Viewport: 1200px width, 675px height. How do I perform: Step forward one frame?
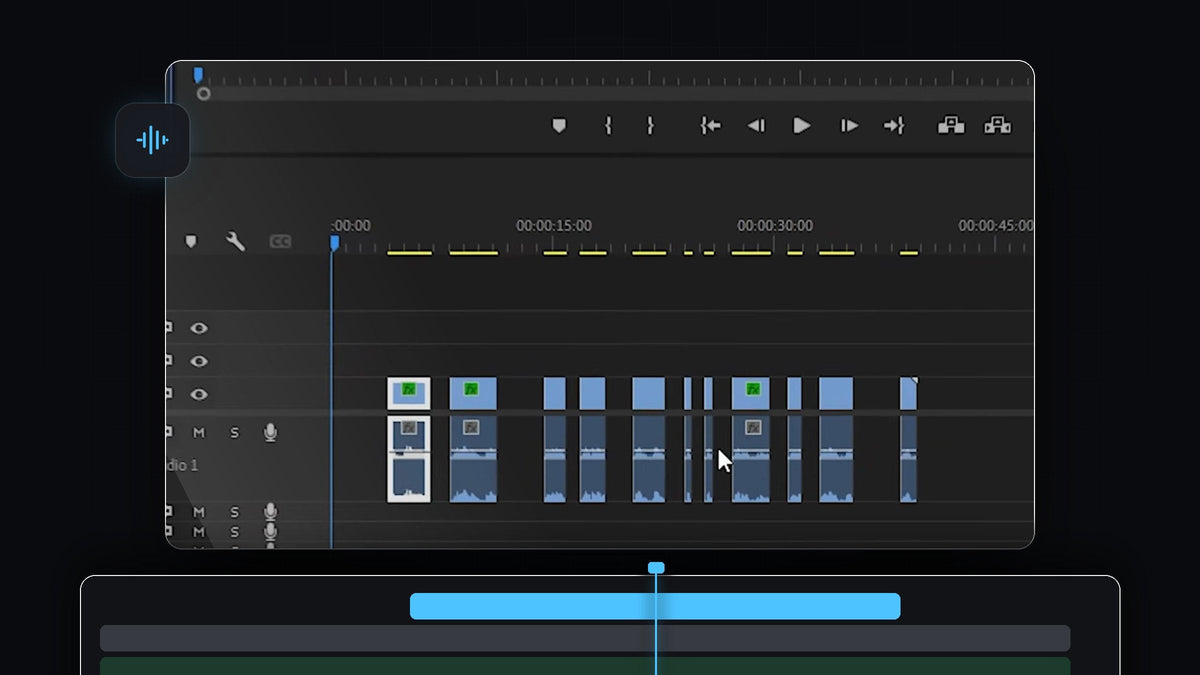849,126
